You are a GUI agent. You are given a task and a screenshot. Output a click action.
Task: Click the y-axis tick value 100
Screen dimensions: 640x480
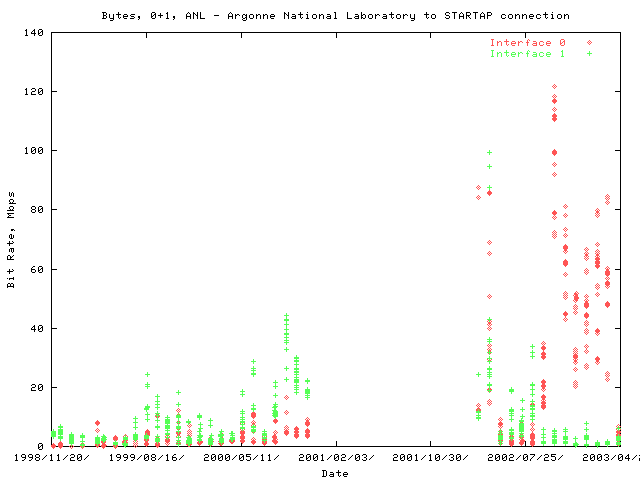coord(34,151)
